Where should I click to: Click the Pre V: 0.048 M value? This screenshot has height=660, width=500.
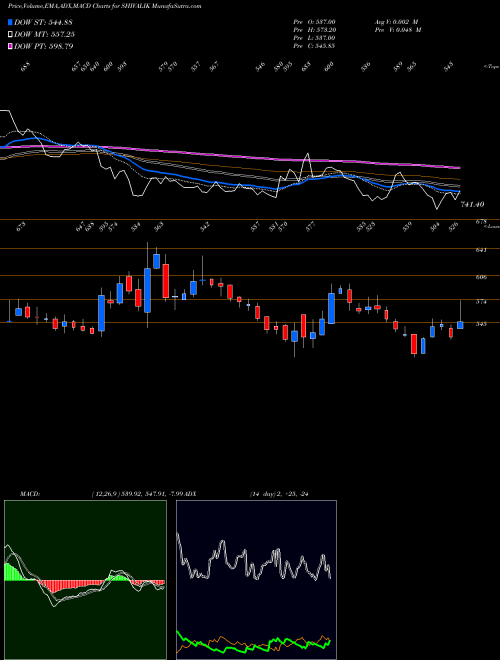(x=397, y=30)
